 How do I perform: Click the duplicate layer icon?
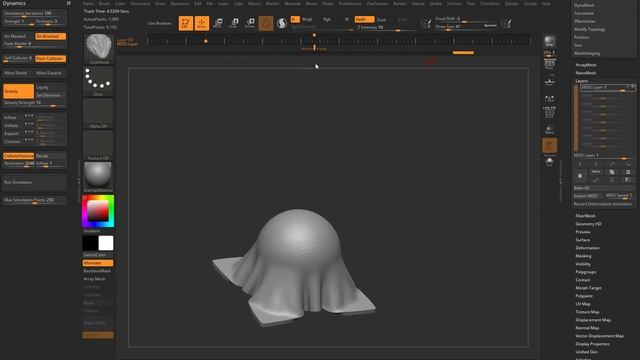tap(612, 172)
